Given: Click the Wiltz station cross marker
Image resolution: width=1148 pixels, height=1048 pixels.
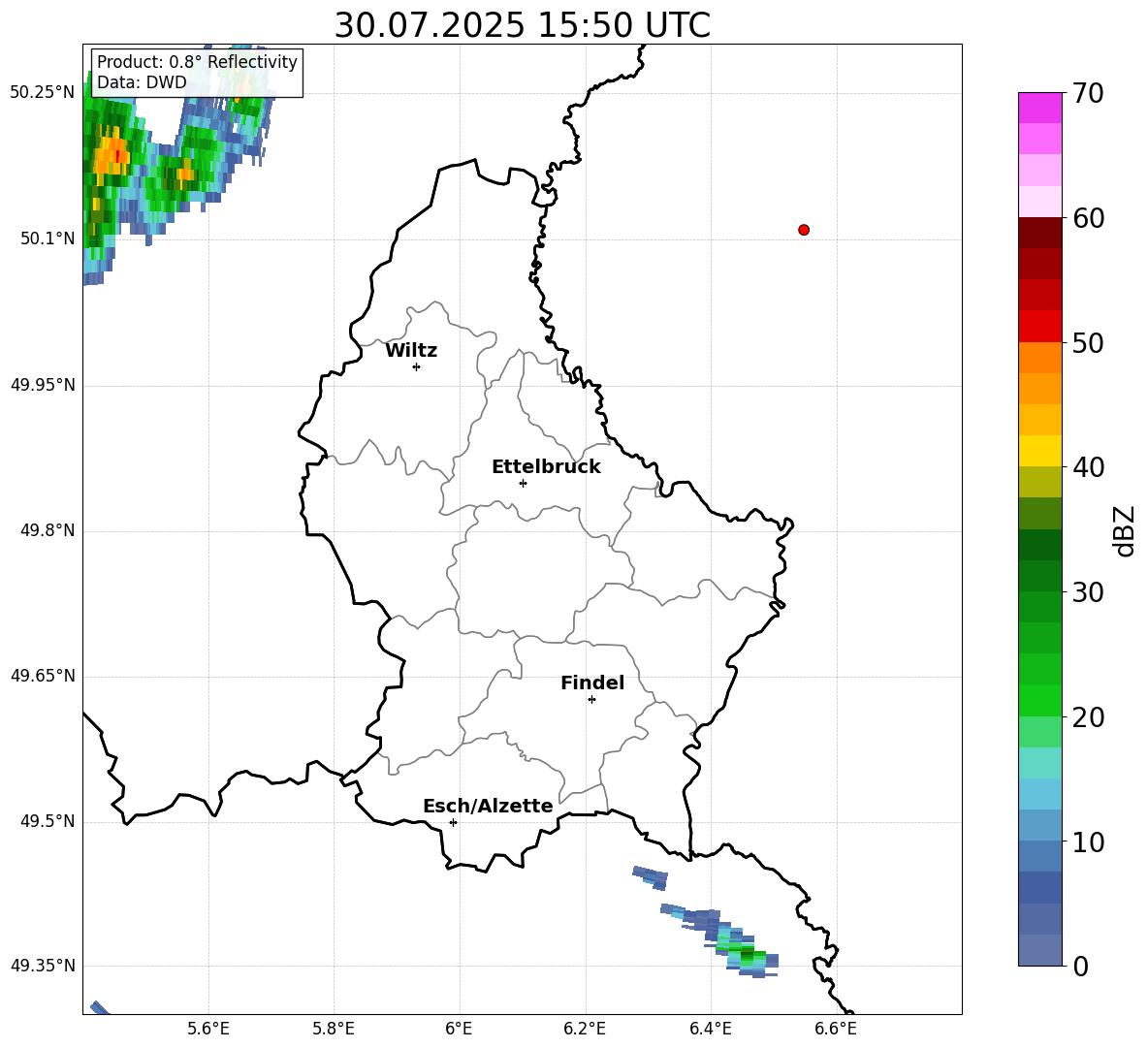Looking at the screenshot, I should (417, 366).
